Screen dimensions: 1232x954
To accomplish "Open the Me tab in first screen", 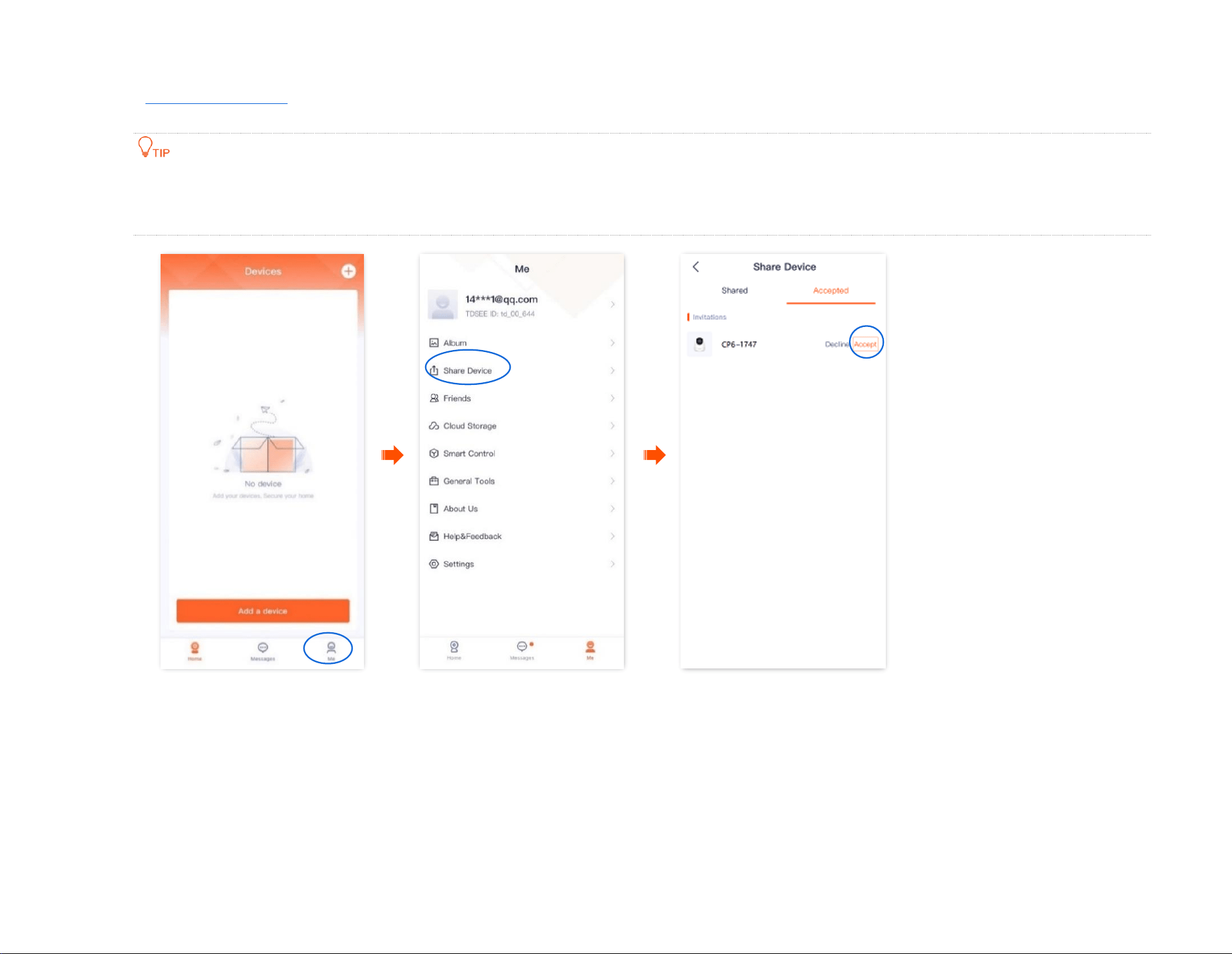I will tap(331, 650).
